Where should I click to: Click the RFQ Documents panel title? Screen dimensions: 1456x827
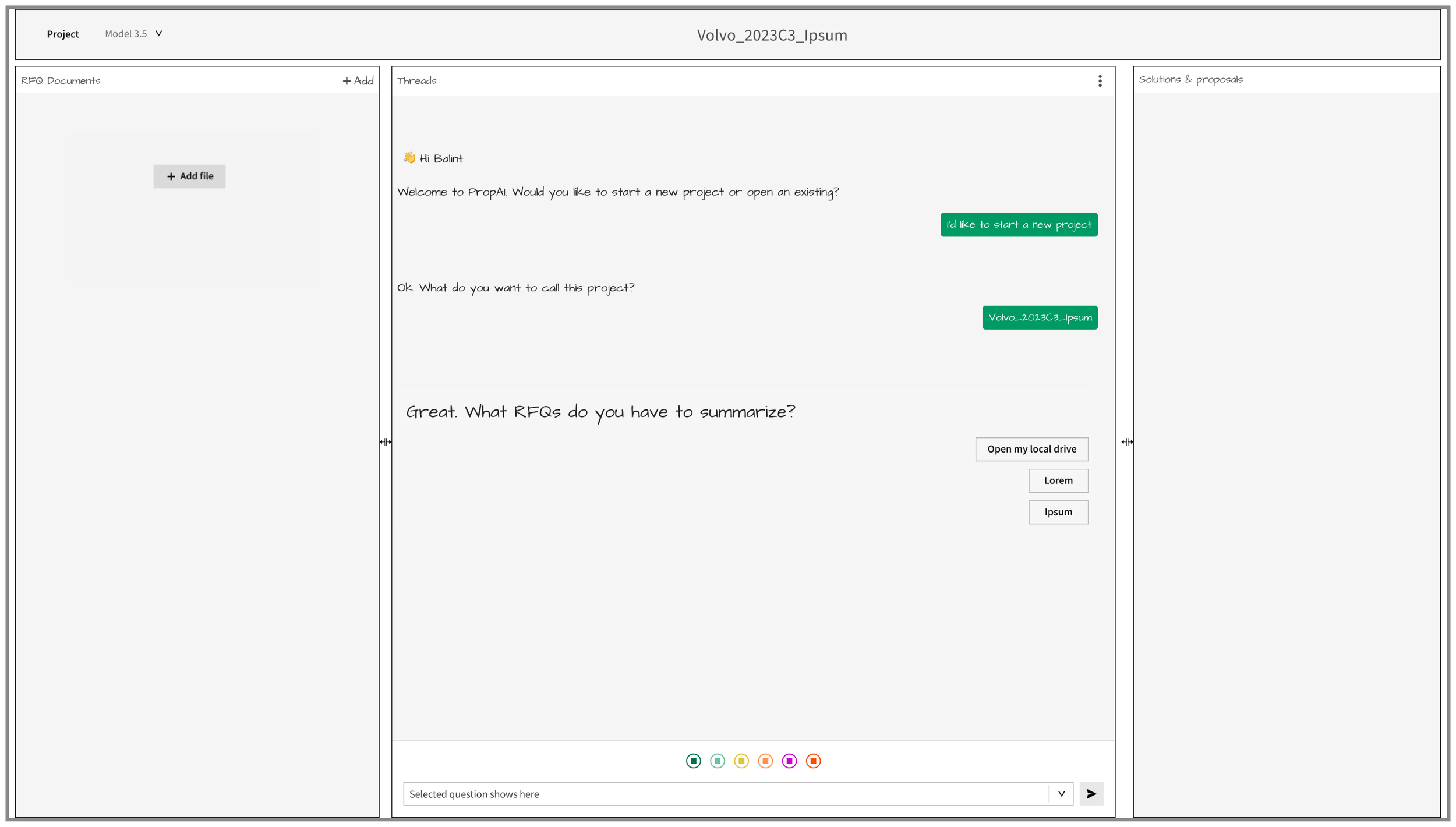point(61,81)
